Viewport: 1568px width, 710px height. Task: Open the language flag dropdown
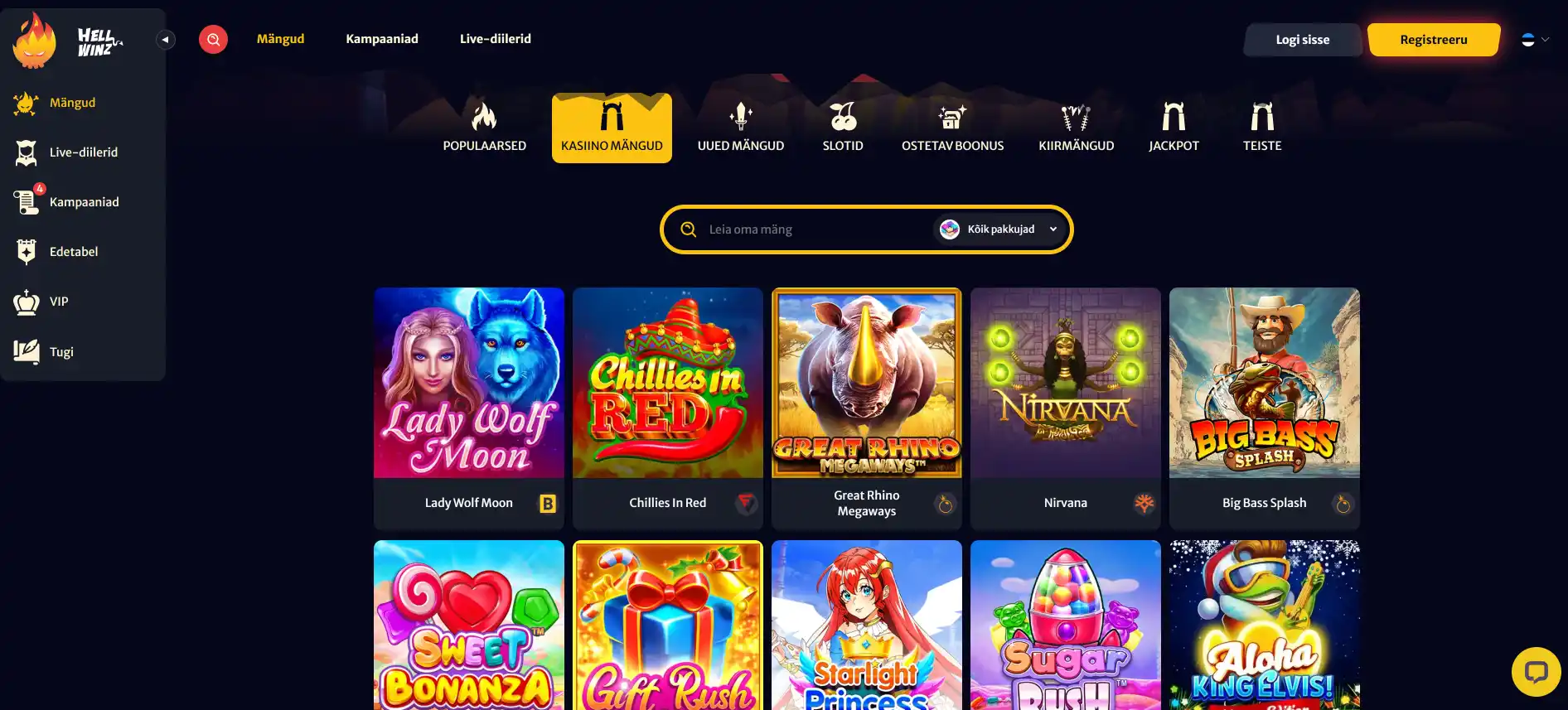tap(1535, 40)
